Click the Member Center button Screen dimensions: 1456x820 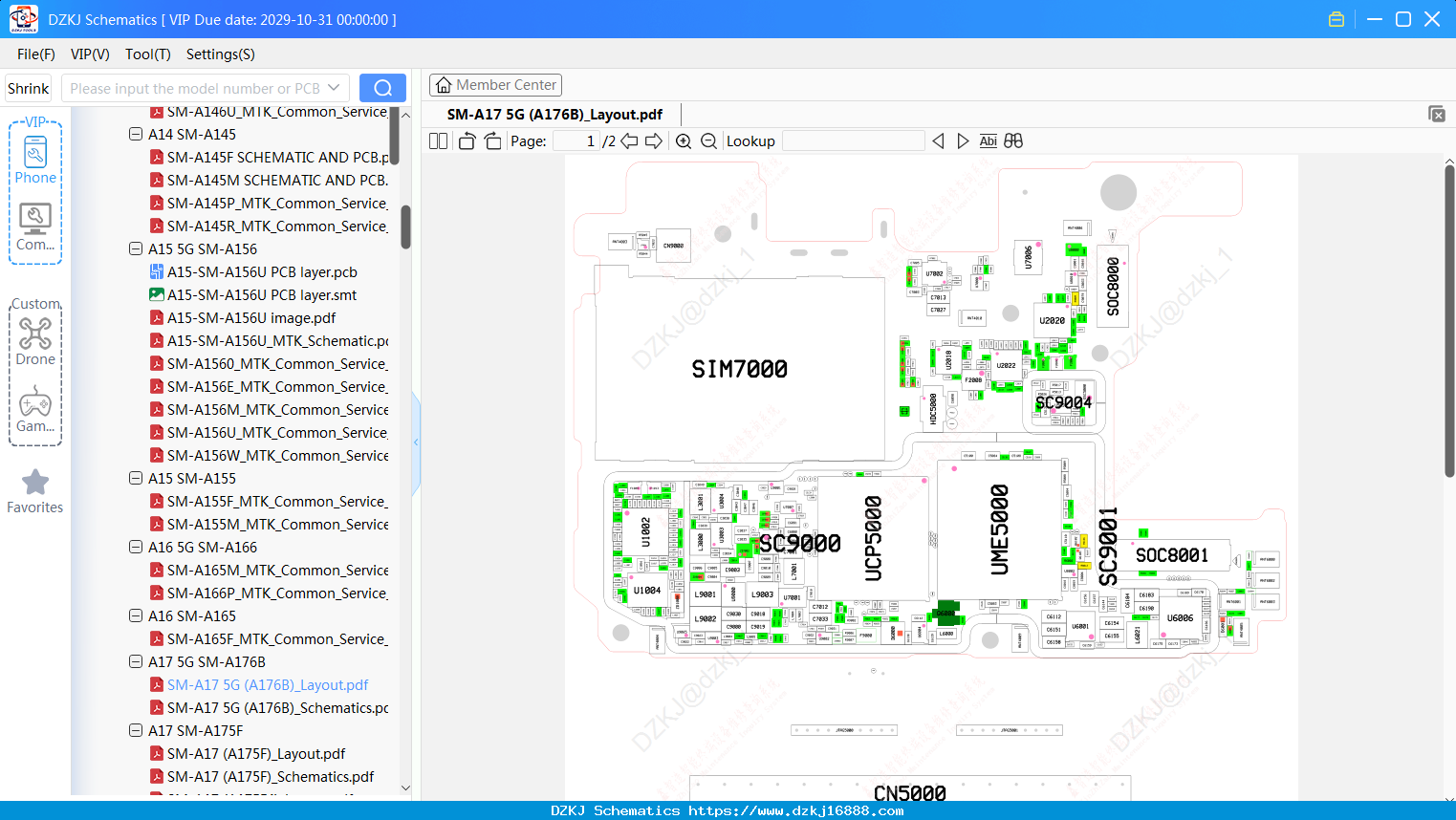[495, 85]
